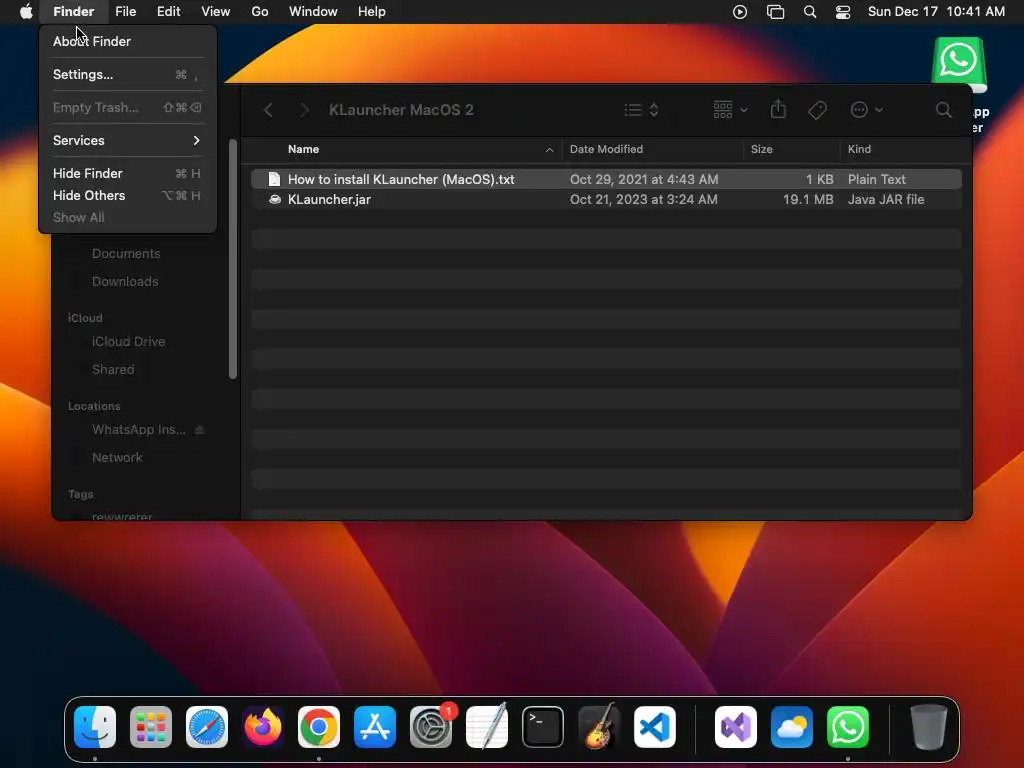
Task: Open the Window menu
Action: (313, 12)
